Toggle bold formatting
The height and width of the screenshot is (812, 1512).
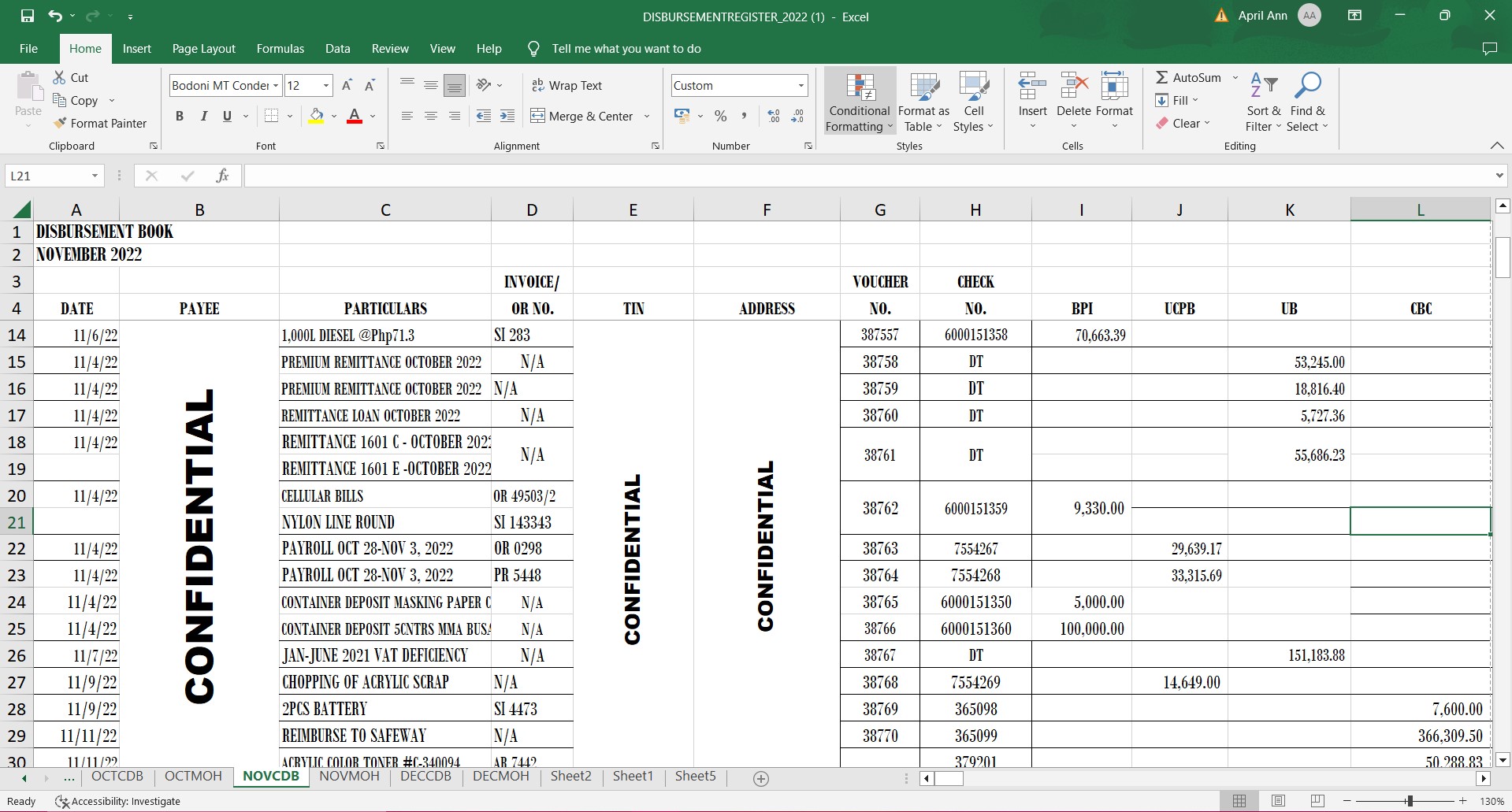180,116
